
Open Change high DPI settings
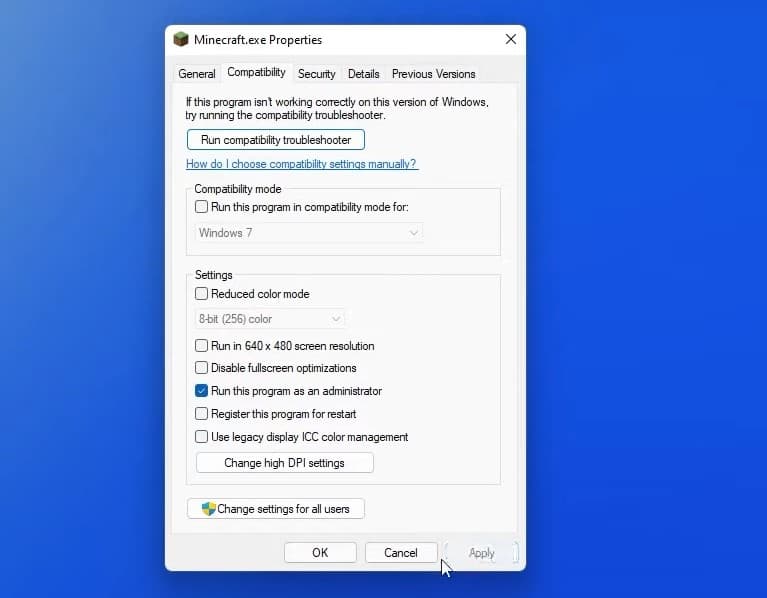click(x=285, y=463)
